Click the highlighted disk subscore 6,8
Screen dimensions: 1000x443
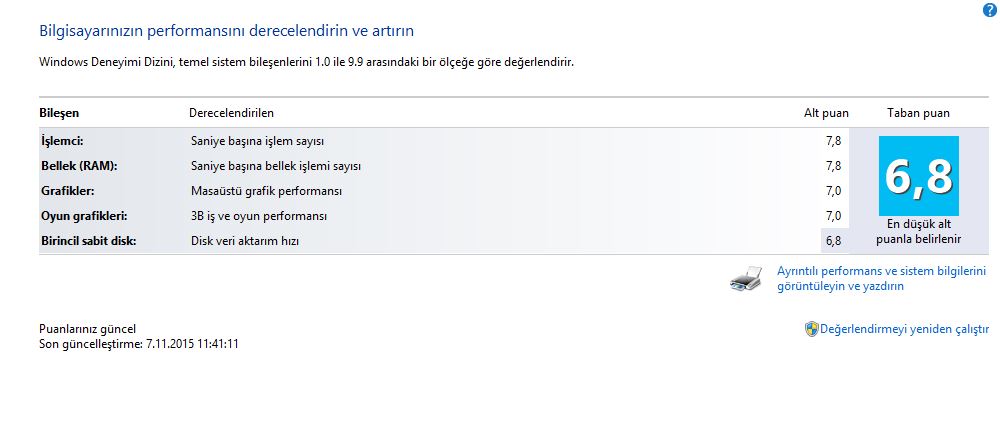tap(834, 241)
